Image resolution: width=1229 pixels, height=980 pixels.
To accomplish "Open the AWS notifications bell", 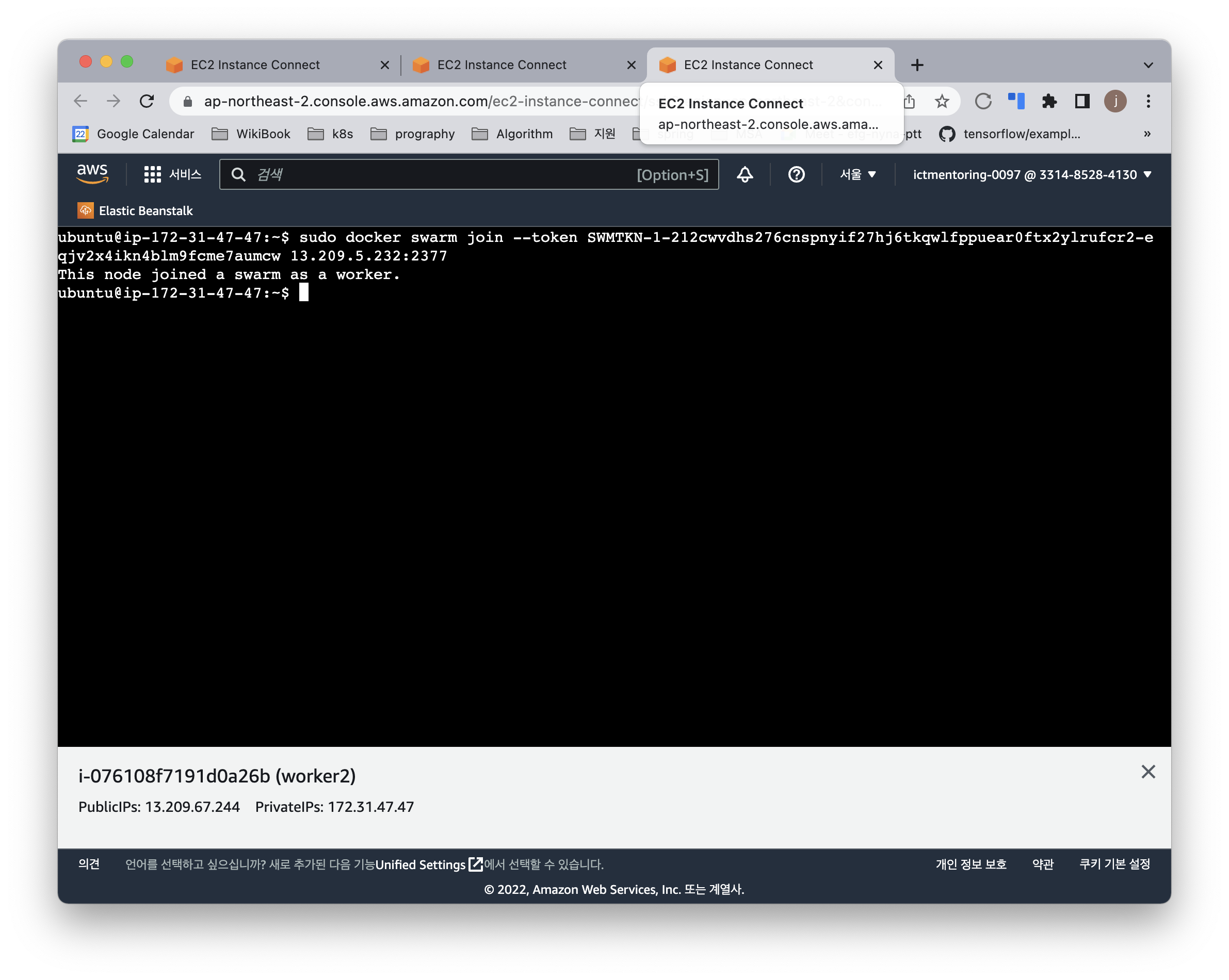I will pos(745,174).
